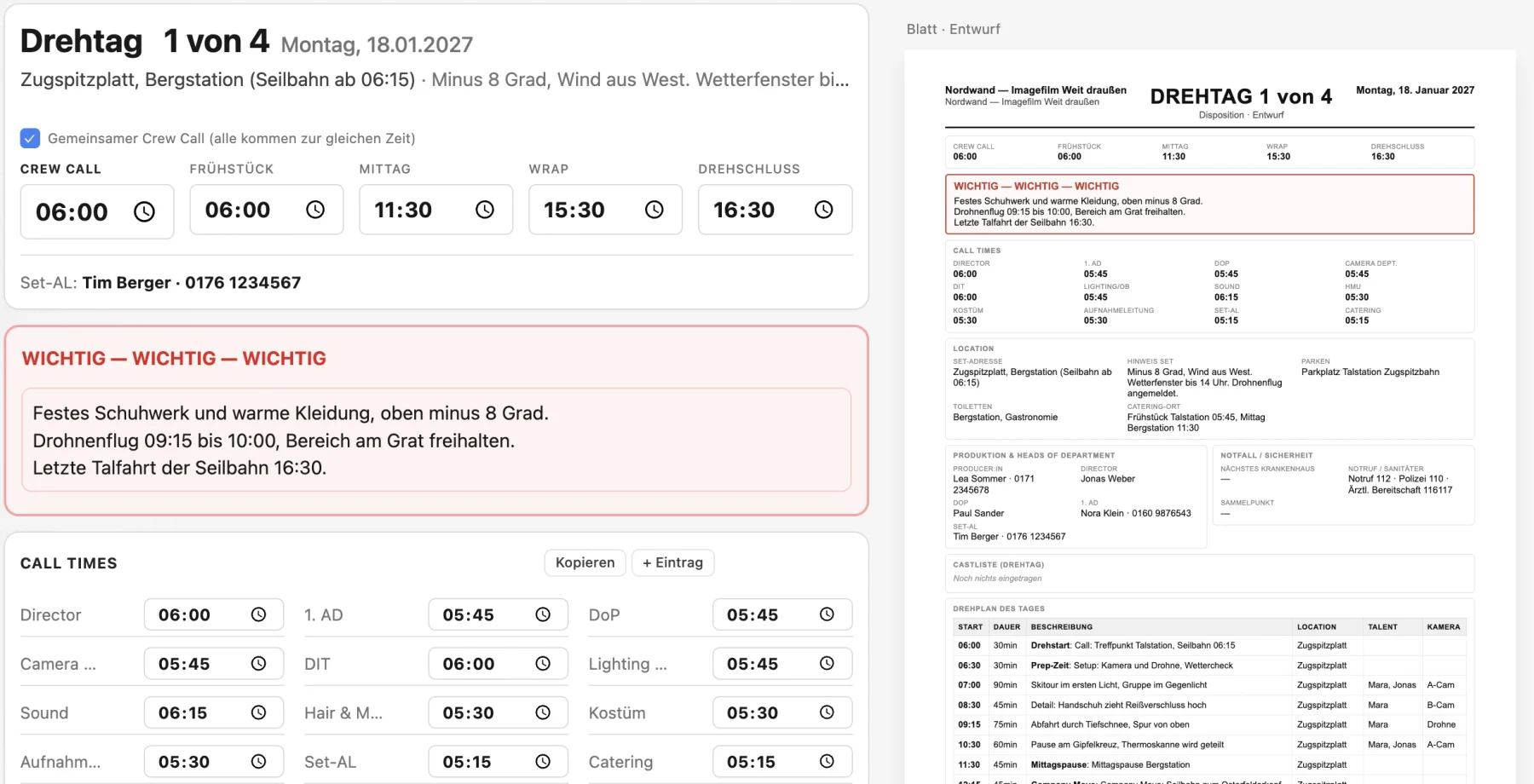The width and height of the screenshot is (1534, 784).
Task: Click the call sheet preview's red WICHTIG box
Action: [1209, 205]
